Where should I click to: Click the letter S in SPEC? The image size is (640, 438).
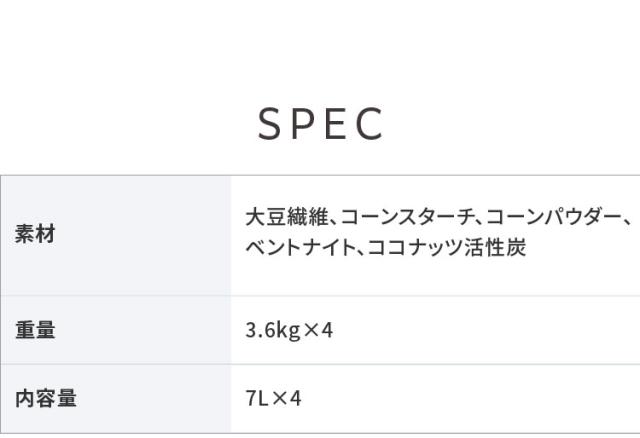270,123
